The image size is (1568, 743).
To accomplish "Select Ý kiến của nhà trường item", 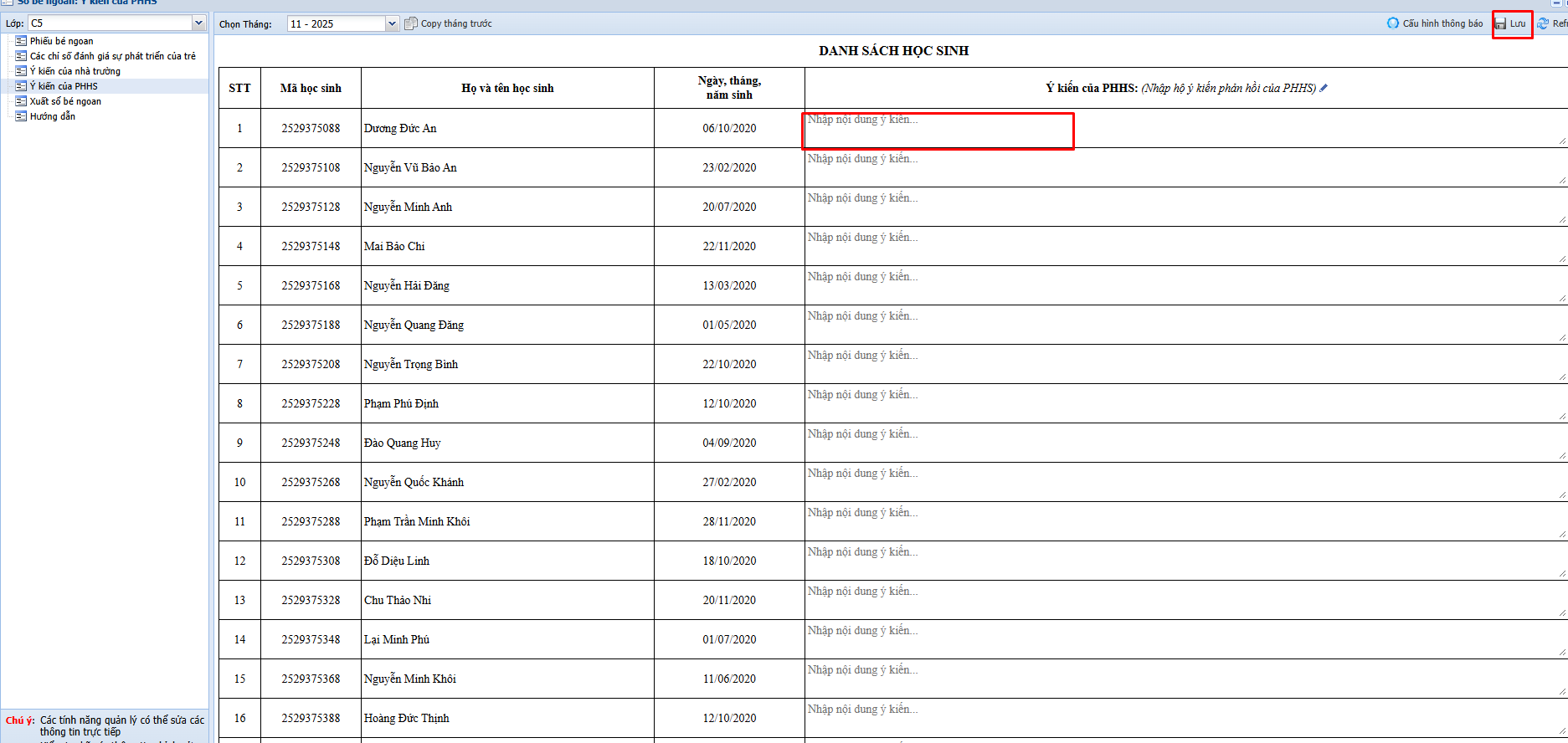I will [x=75, y=71].
